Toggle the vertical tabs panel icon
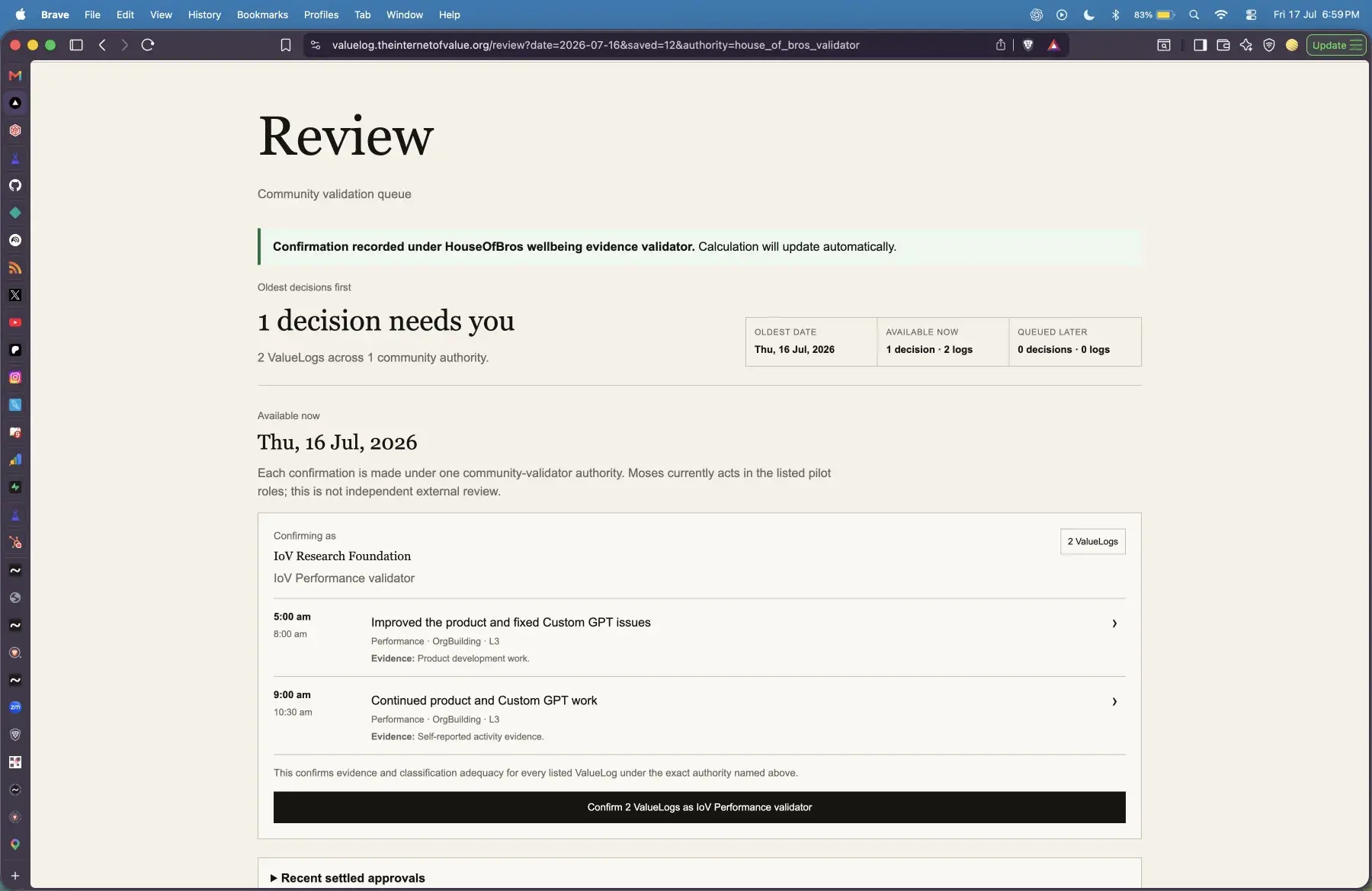The width and height of the screenshot is (1372, 891). tap(76, 45)
